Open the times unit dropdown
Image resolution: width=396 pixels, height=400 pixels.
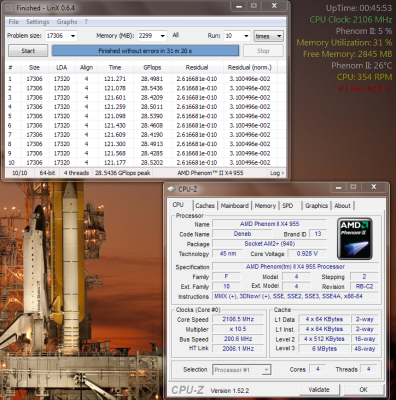pos(268,36)
